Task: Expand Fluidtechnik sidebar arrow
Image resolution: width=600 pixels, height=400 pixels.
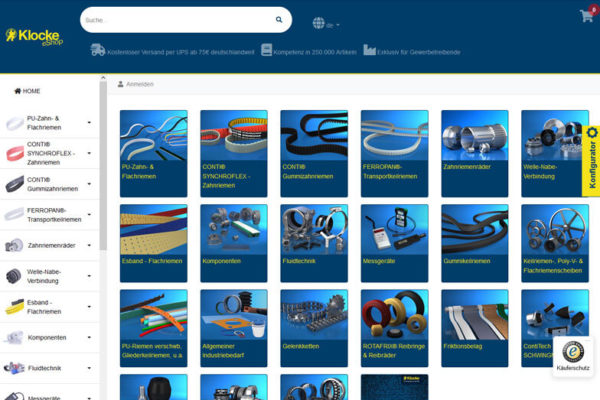Action: tap(89, 368)
